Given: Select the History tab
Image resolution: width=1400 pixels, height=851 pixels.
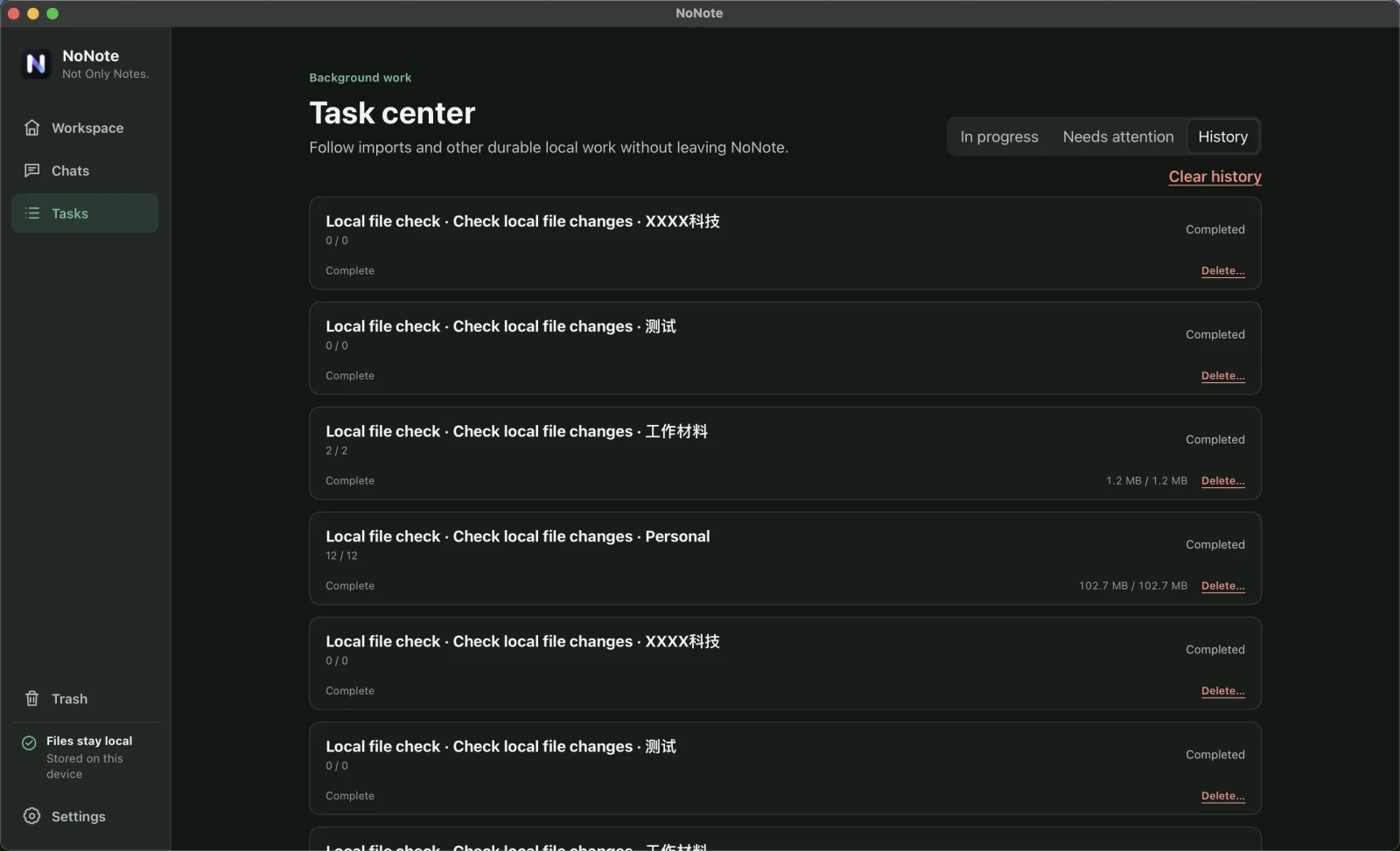Looking at the screenshot, I should pyautogui.click(x=1223, y=136).
